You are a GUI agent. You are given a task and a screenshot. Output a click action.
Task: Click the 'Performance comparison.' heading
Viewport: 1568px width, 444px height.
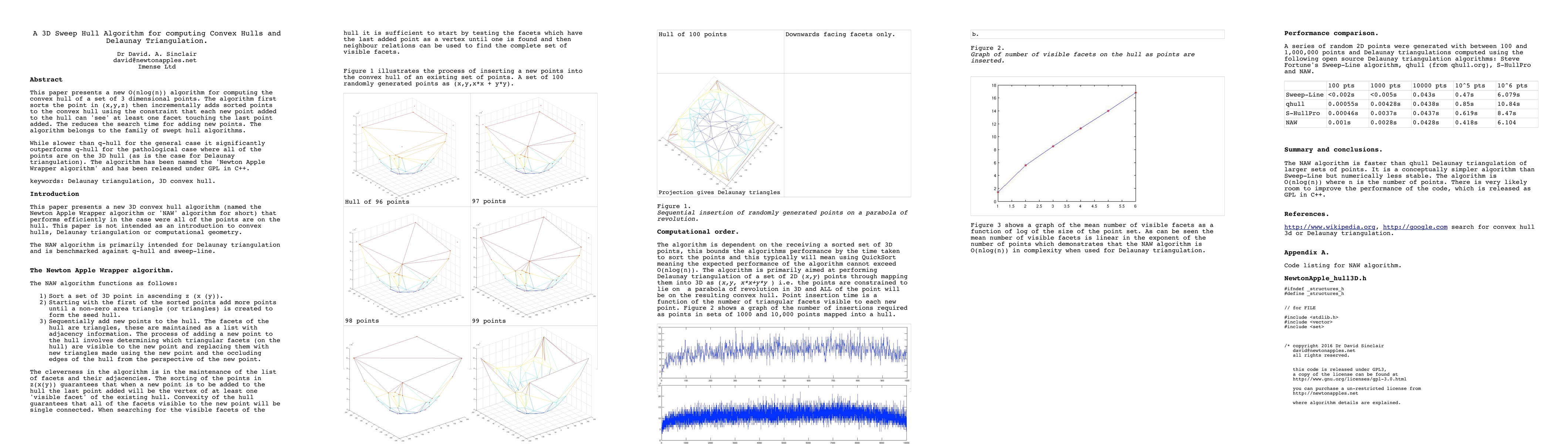click(1331, 34)
